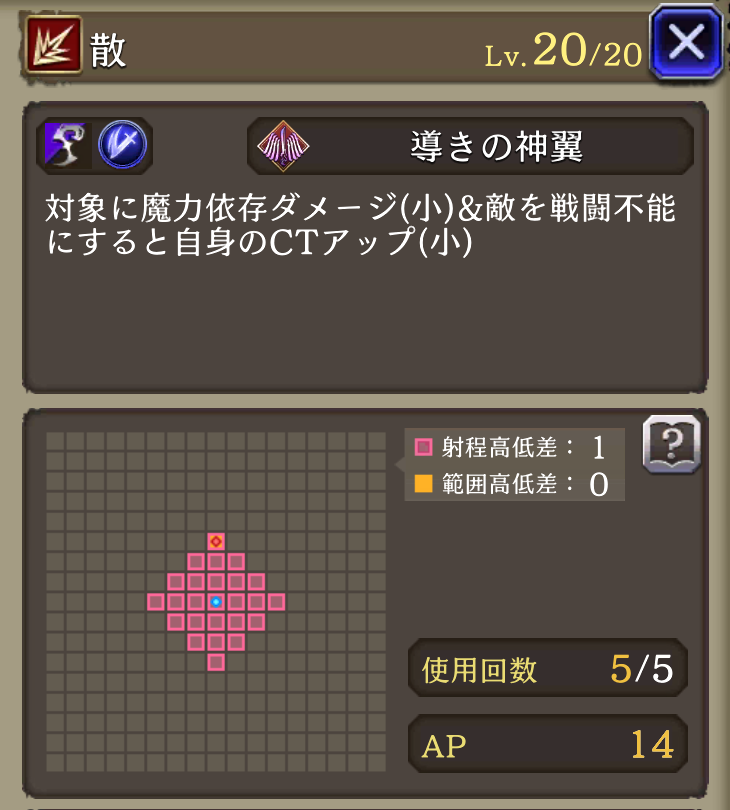Close the skill detail panel

tap(687, 42)
